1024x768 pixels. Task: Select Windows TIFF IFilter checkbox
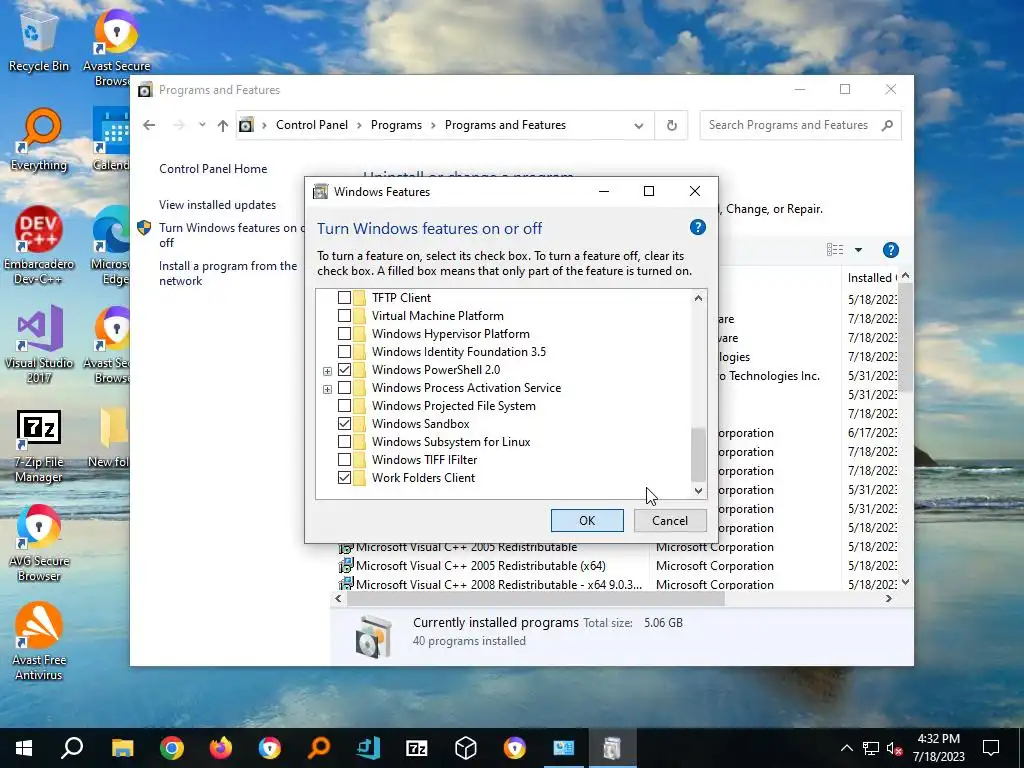point(344,460)
